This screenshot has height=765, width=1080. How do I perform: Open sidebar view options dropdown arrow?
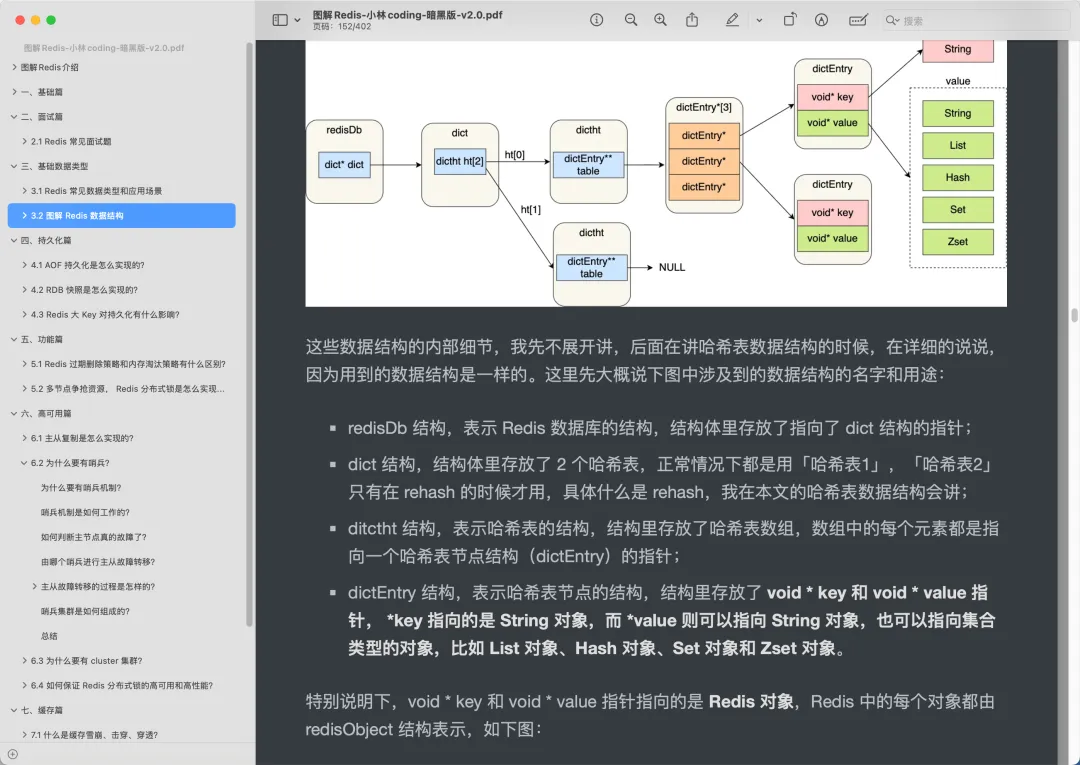point(297,20)
